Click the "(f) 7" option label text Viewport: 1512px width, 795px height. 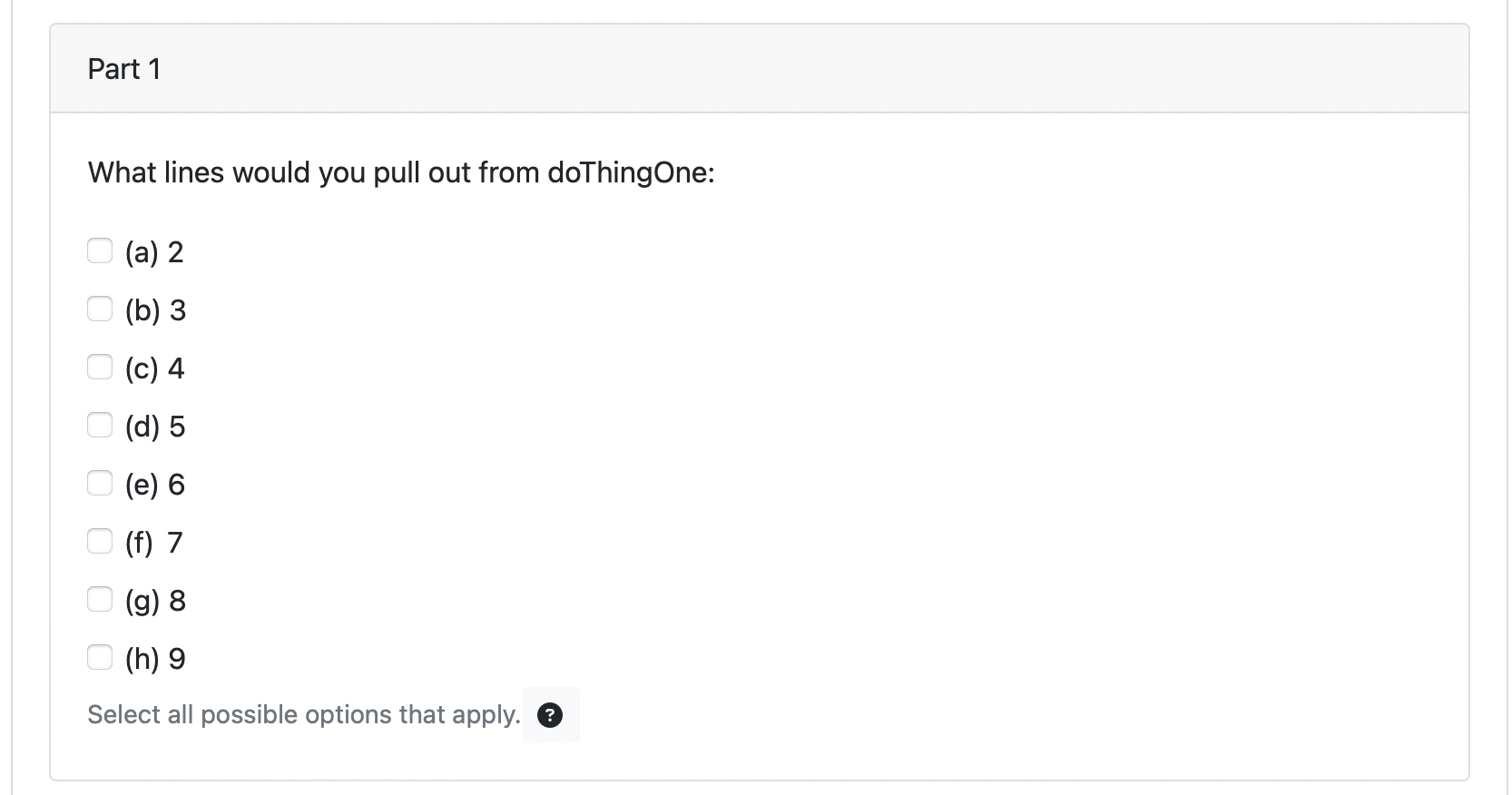pos(154,543)
